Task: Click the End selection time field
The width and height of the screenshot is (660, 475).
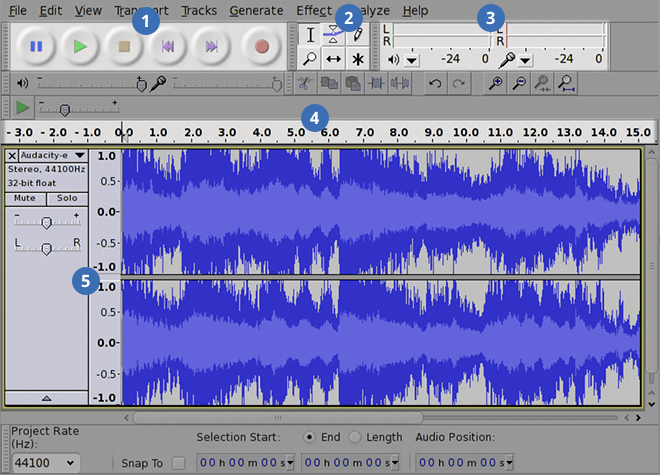Action: pyautogui.click(x=350, y=463)
